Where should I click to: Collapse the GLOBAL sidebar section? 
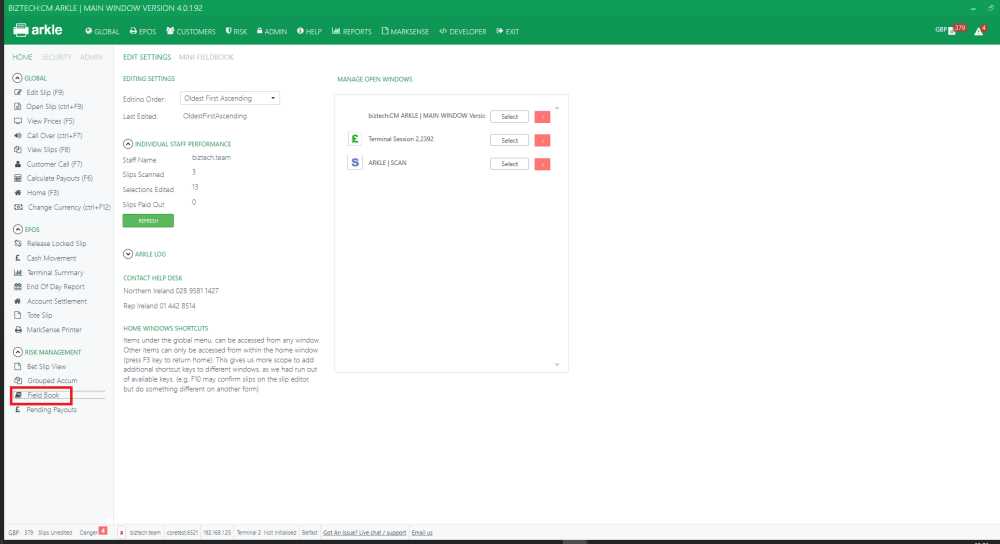pos(17,78)
